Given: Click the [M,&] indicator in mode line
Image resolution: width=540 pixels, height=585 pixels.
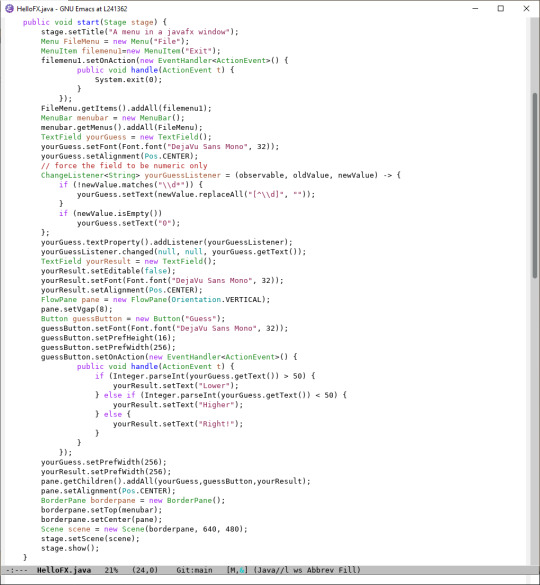Looking at the screenshot, I should pos(237,570).
